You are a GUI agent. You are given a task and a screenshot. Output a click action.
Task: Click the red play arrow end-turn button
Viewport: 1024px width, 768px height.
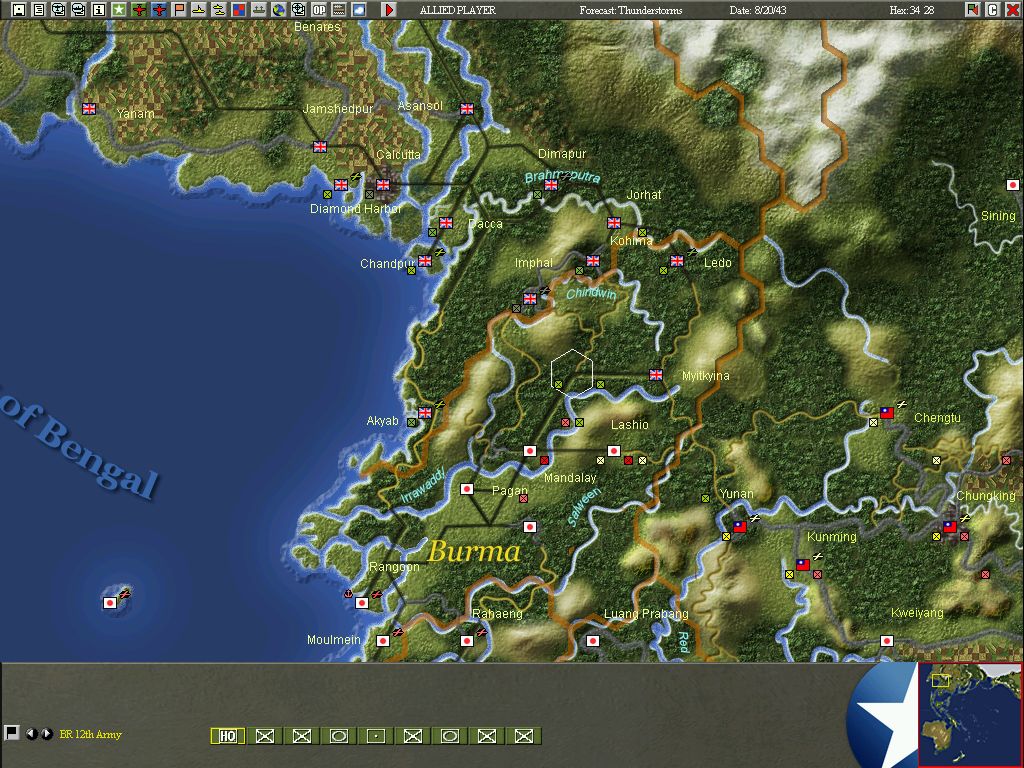(x=389, y=10)
